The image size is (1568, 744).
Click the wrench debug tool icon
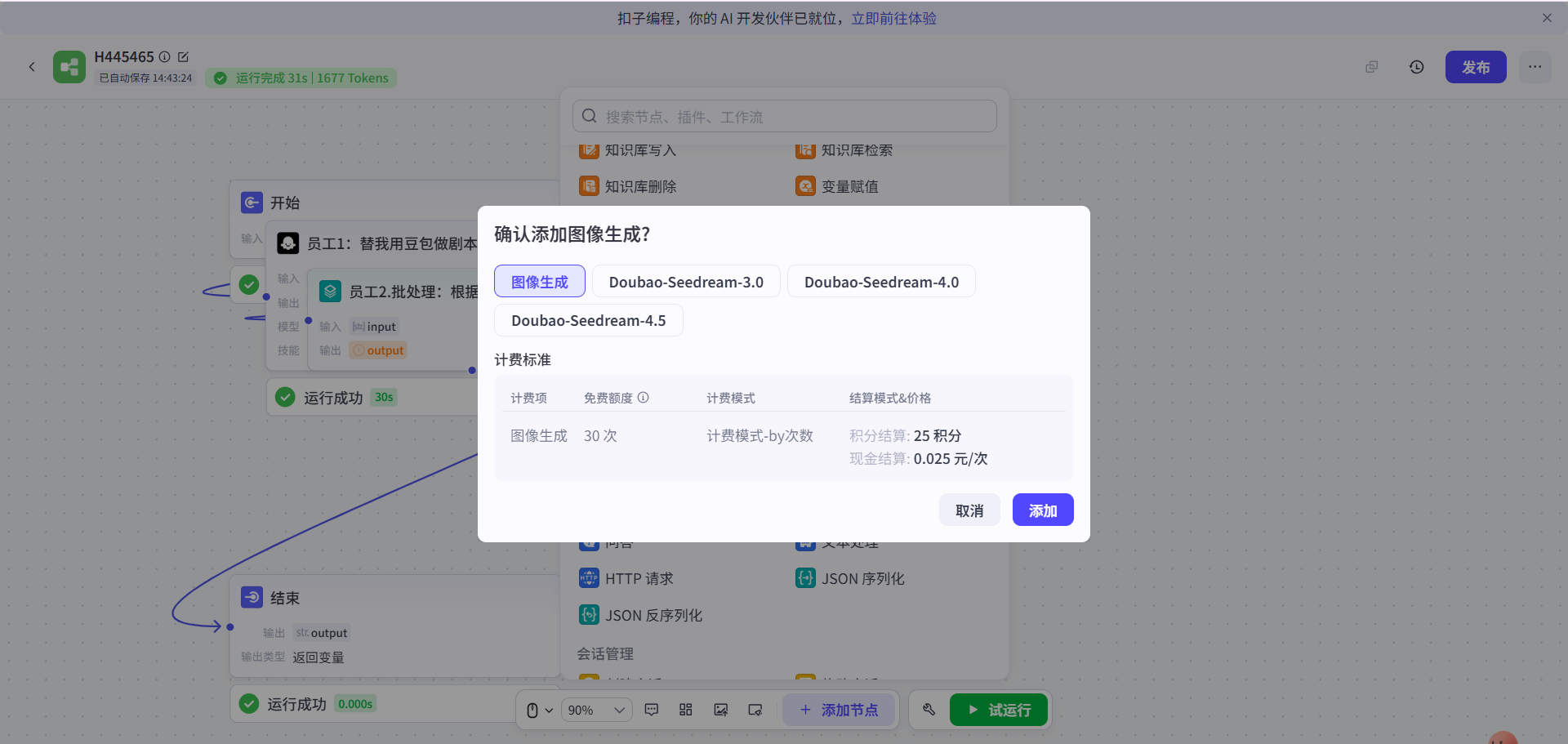tap(929, 710)
